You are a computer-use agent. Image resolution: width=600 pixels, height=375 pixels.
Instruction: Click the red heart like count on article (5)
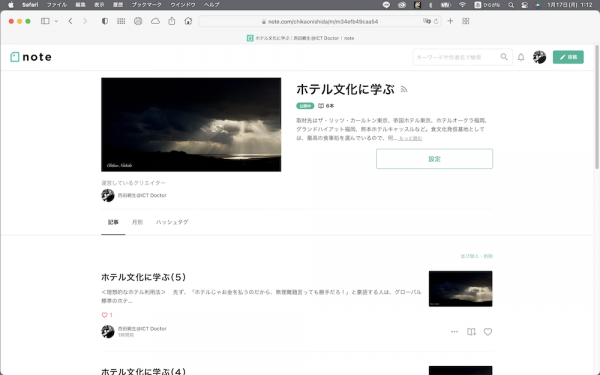point(107,315)
